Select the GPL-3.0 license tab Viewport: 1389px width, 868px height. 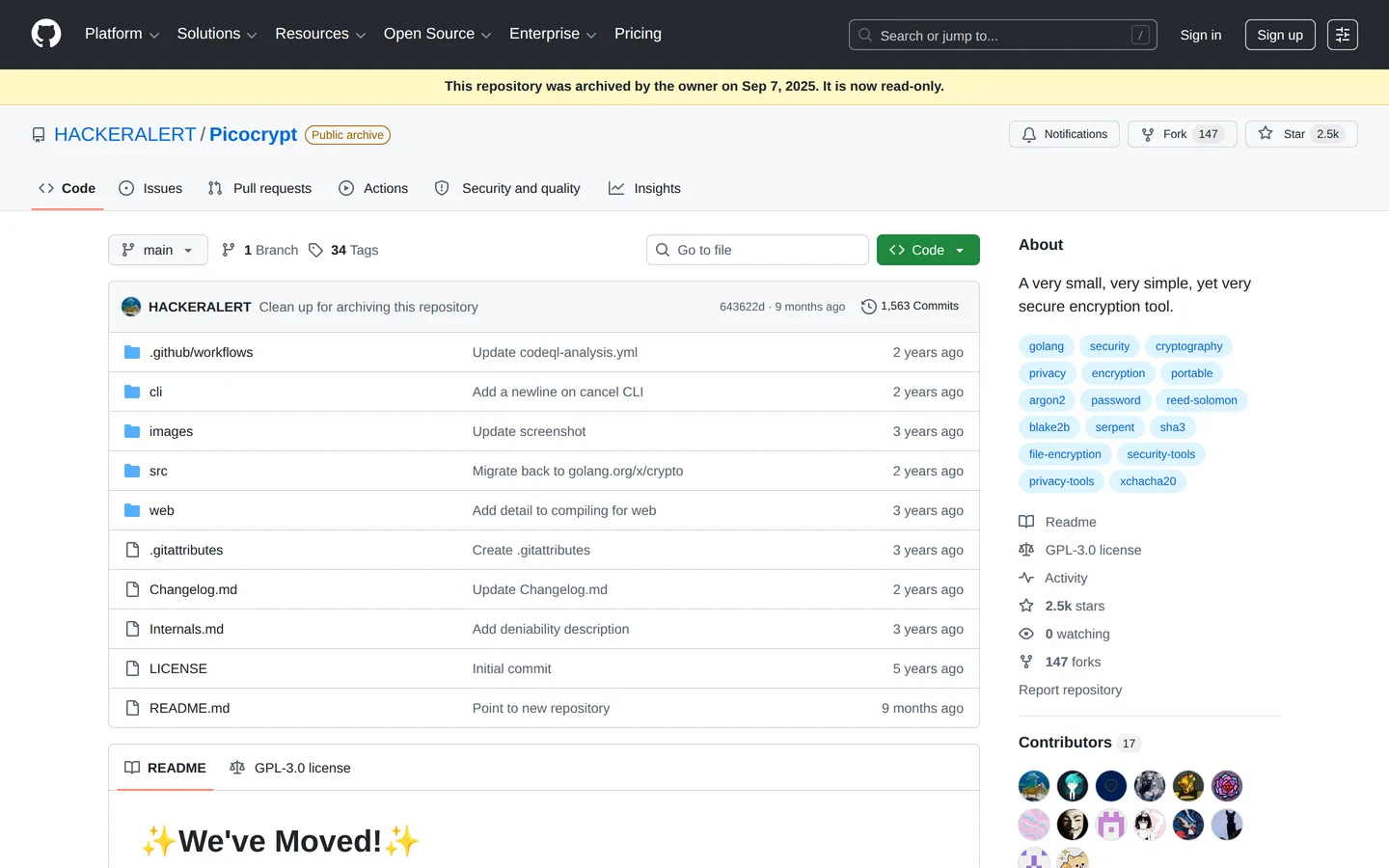pyautogui.click(x=290, y=768)
